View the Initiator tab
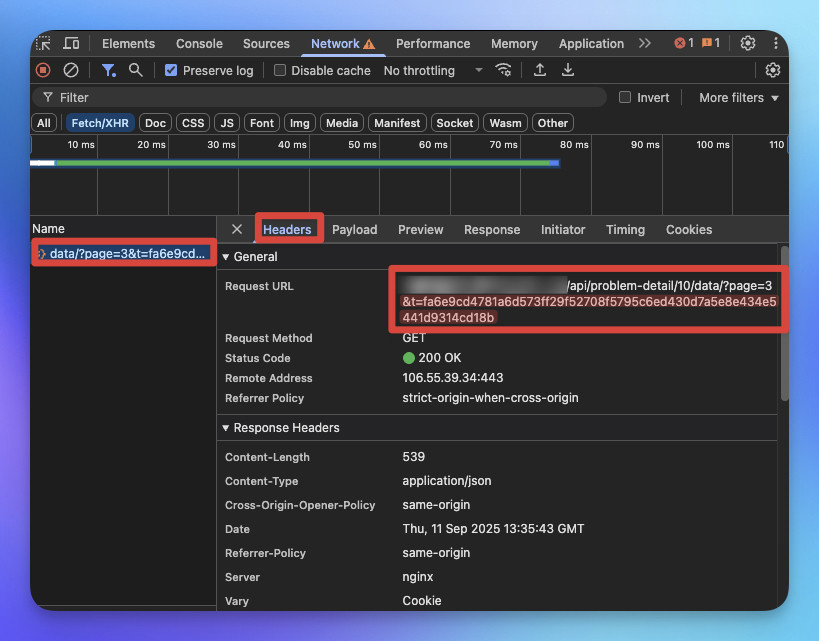Image resolution: width=819 pixels, height=641 pixels. coord(563,229)
